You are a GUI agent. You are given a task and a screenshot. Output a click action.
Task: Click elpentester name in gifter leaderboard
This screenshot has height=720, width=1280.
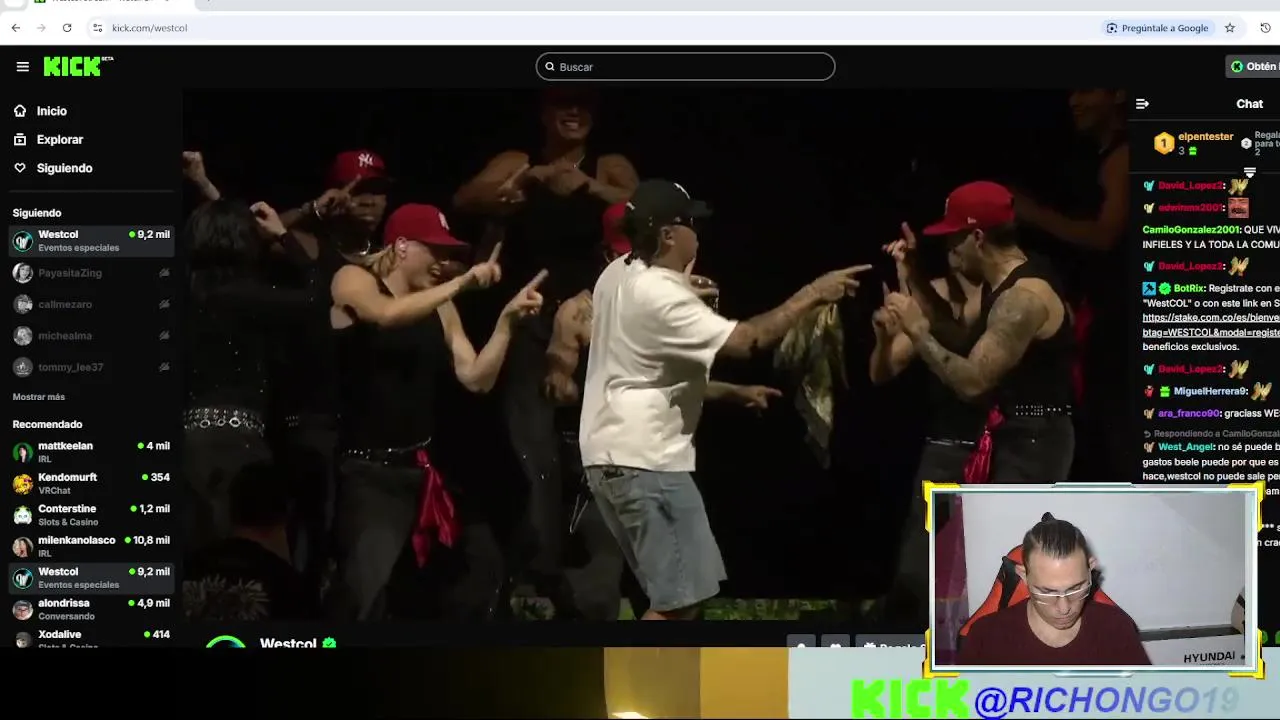click(1206, 137)
